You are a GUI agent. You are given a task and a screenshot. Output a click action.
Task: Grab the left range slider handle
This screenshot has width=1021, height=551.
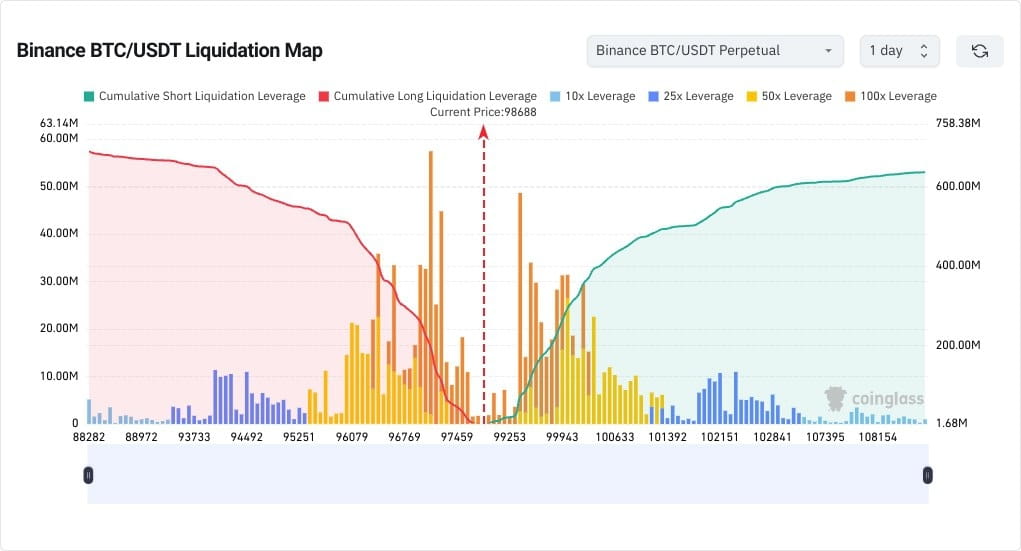[89, 475]
